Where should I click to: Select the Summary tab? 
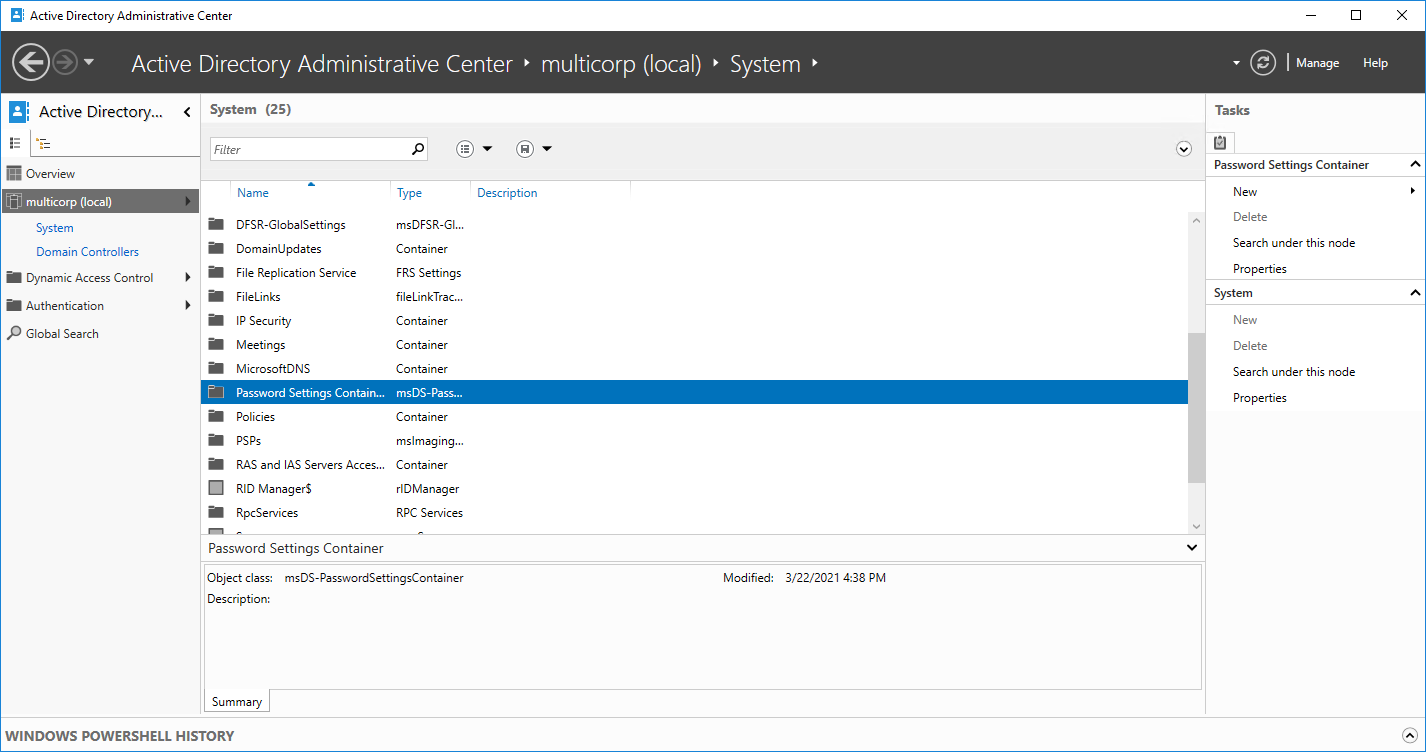point(237,702)
